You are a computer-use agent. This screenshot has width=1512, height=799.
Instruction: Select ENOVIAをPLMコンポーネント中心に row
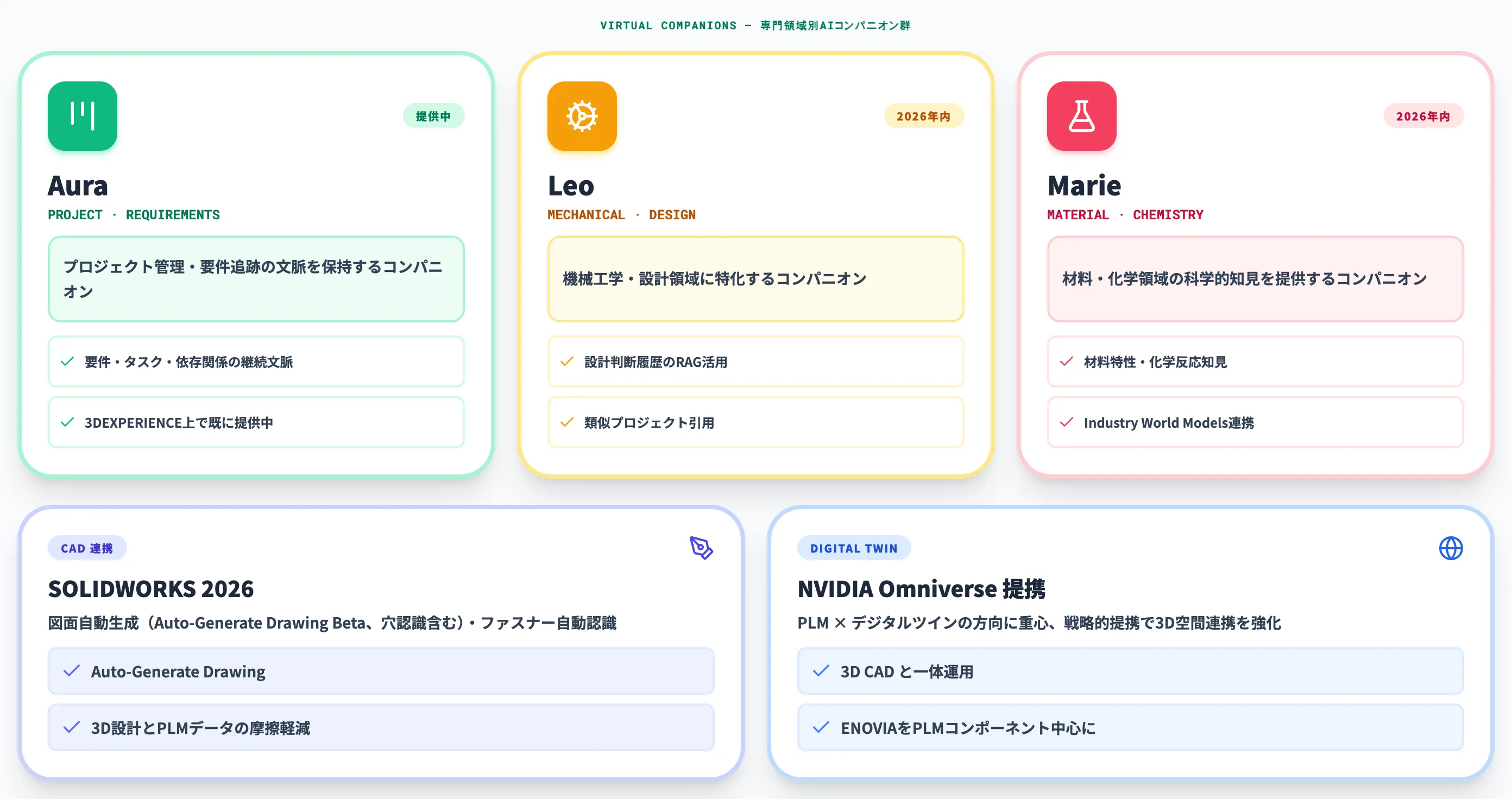click(1130, 727)
